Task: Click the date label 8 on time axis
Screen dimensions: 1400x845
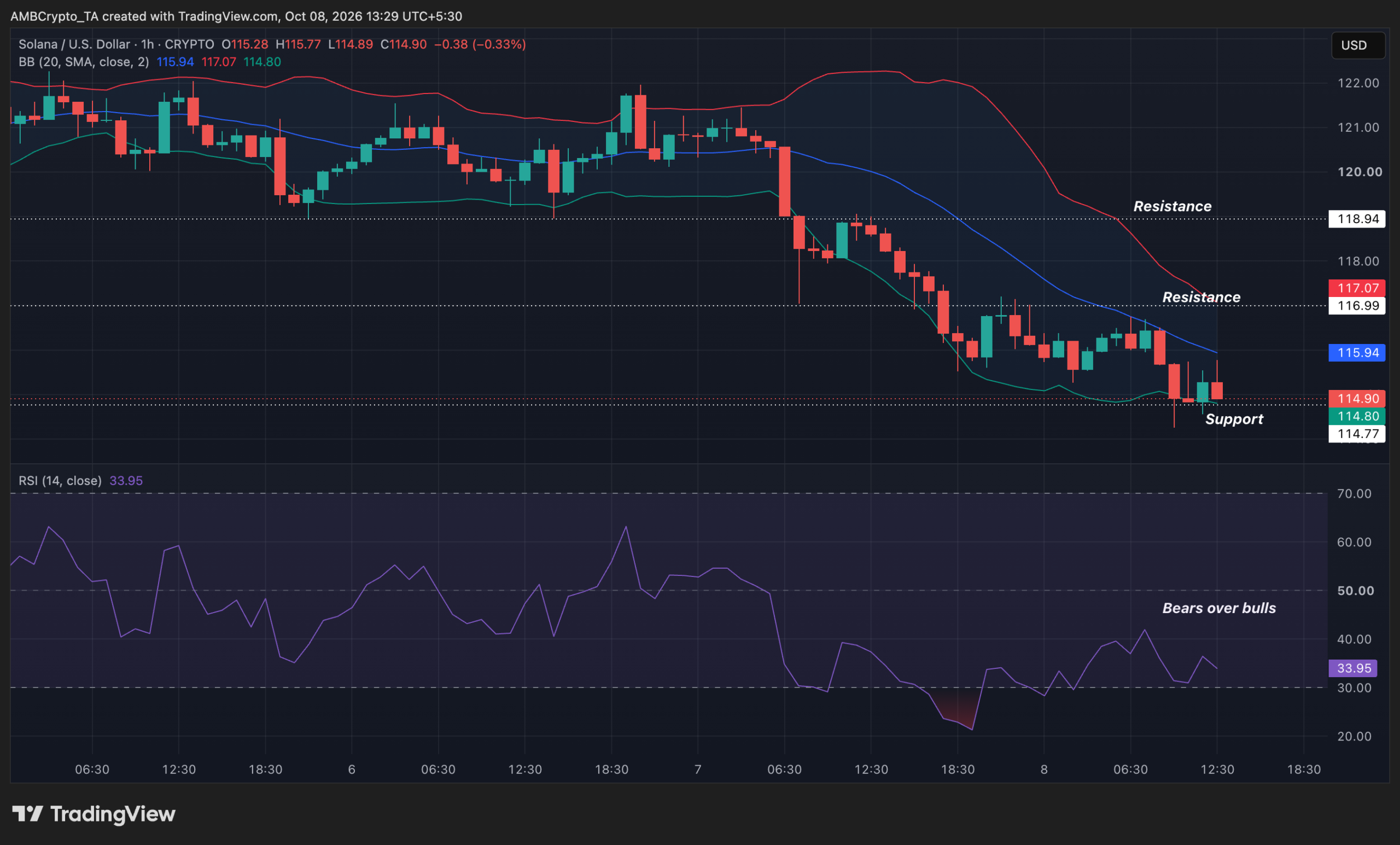Action: (x=1044, y=770)
